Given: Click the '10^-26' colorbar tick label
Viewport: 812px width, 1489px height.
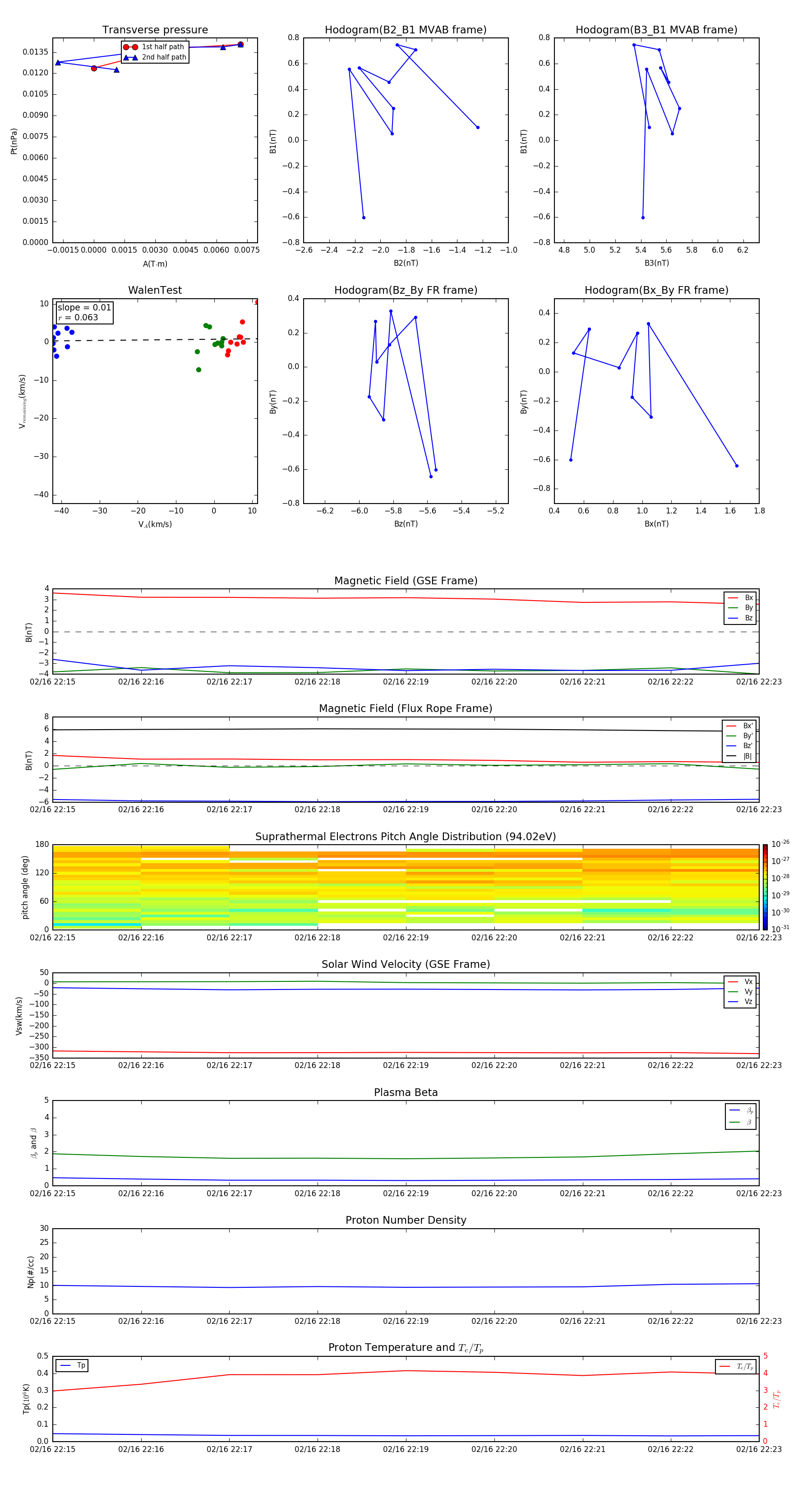Looking at the screenshot, I should [x=780, y=844].
